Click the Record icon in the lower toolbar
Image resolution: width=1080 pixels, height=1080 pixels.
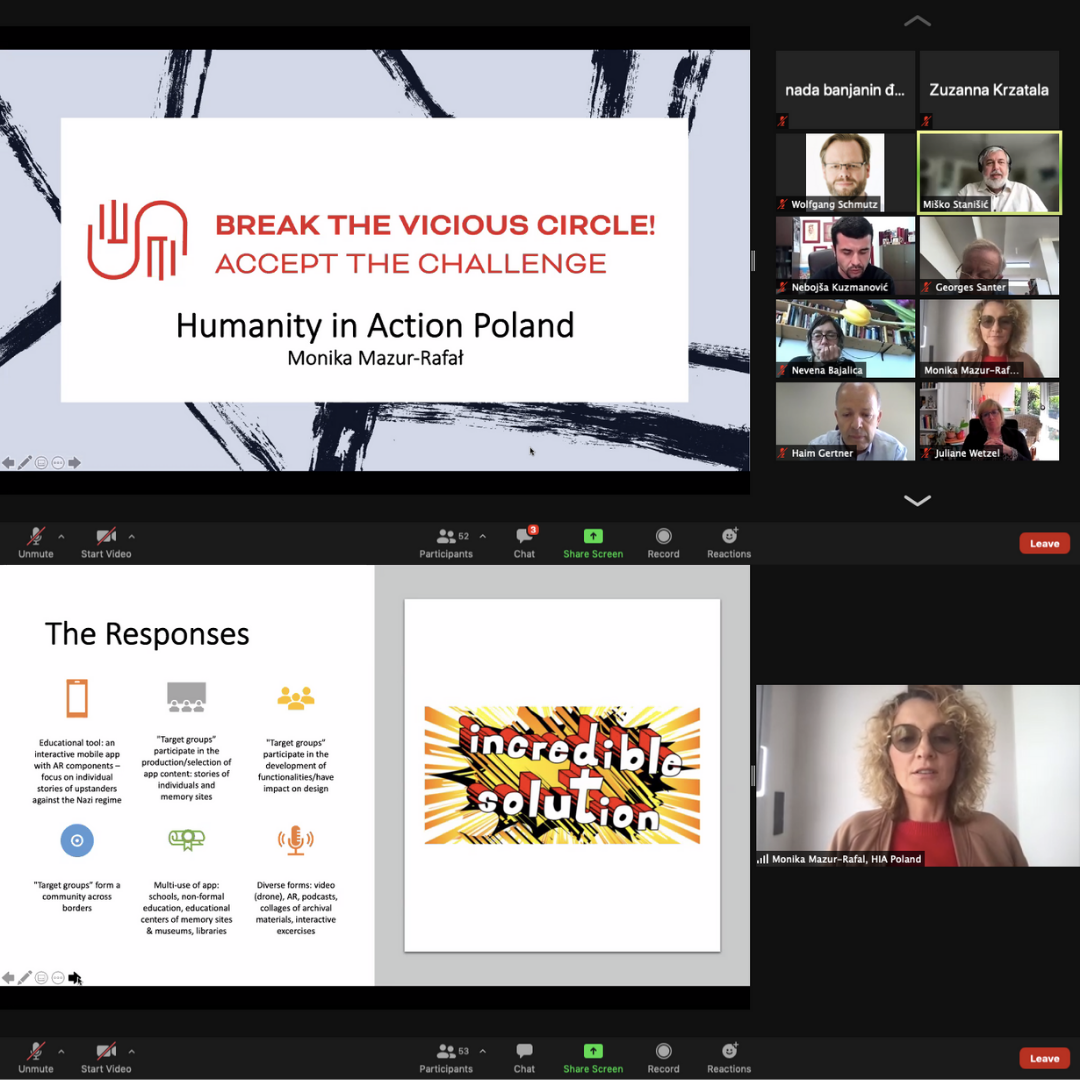(x=663, y=1057)
